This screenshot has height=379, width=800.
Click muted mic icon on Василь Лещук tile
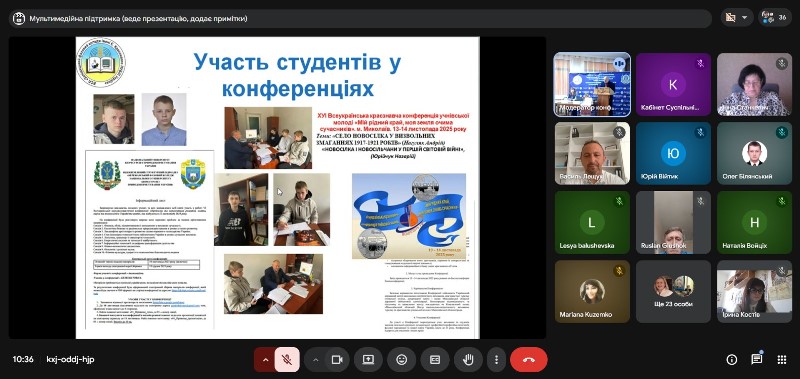click(x=619, y=132)
